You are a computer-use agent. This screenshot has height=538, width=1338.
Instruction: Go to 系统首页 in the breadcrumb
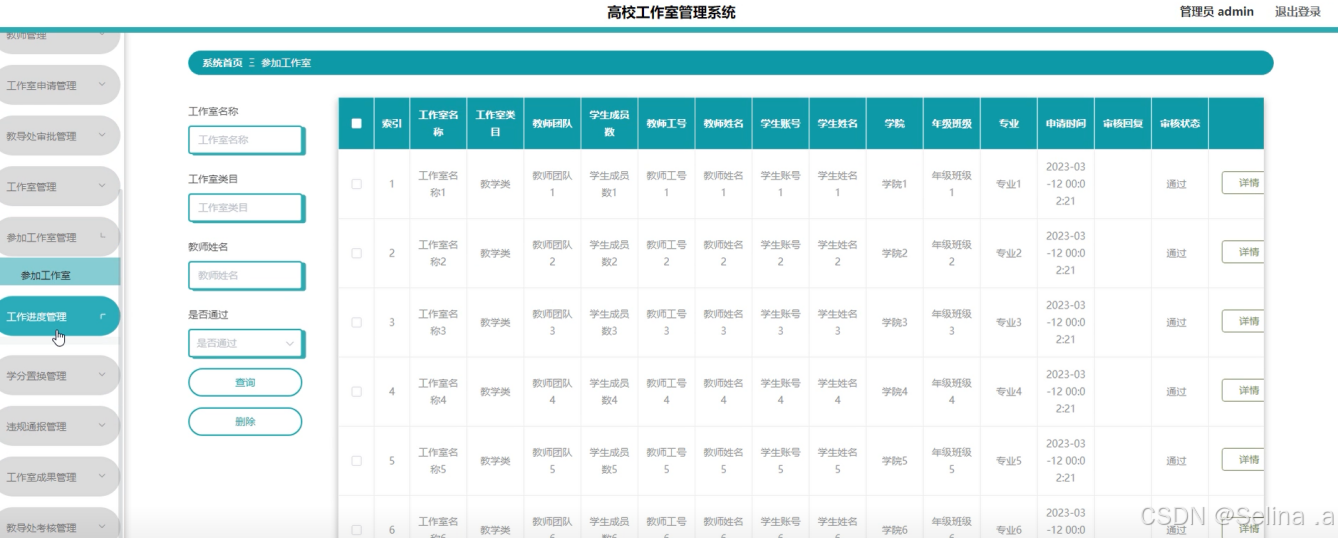[222, 63]
